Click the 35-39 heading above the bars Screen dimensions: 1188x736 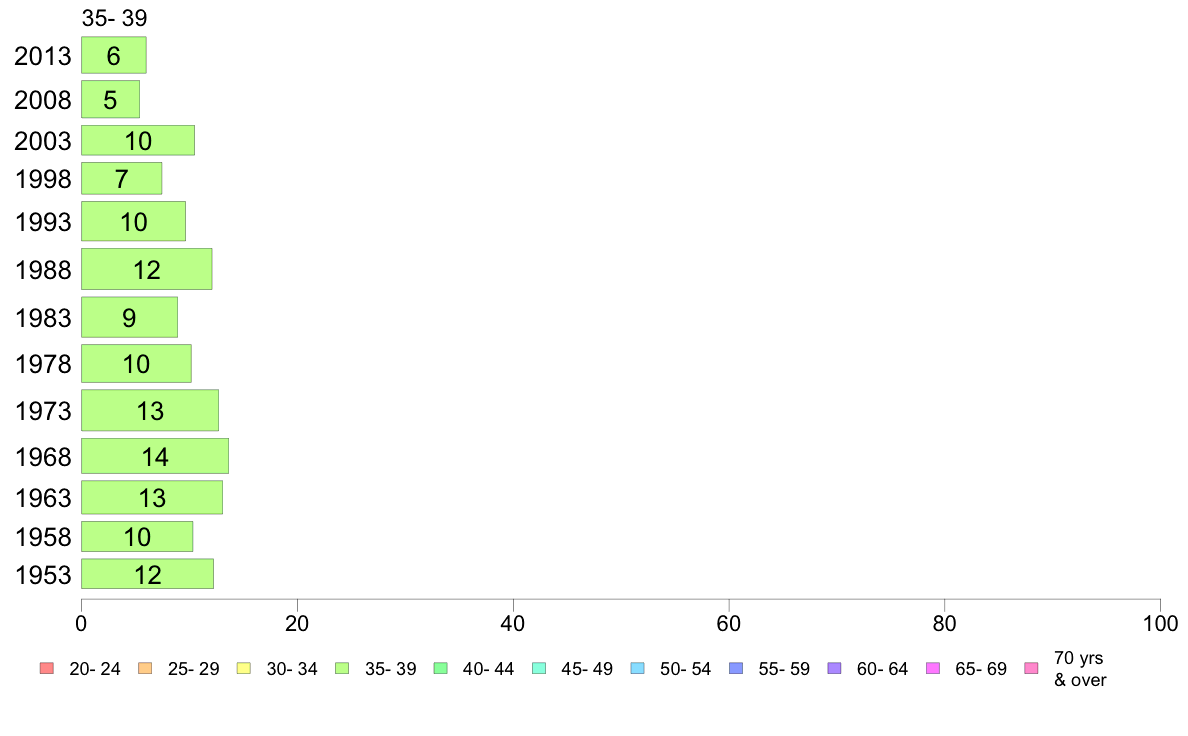coord(114,18)
